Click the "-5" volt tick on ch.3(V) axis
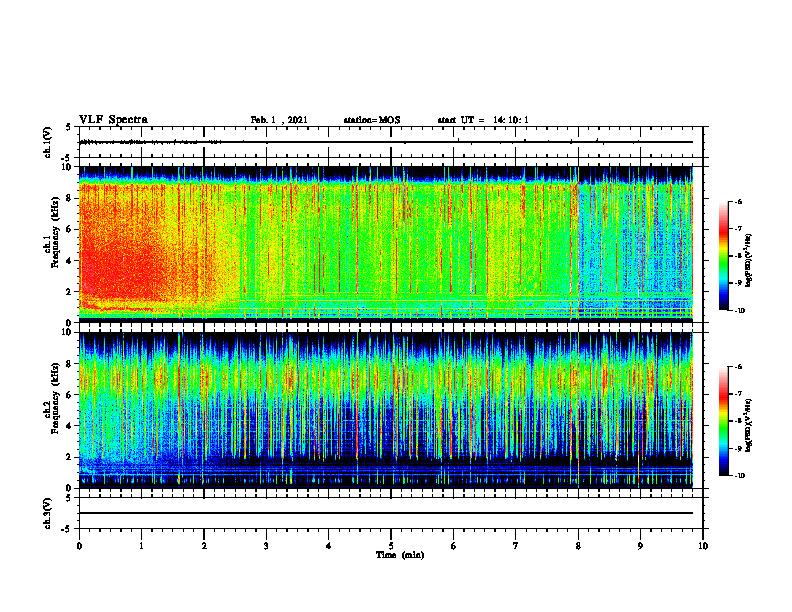 coord(67,529)
